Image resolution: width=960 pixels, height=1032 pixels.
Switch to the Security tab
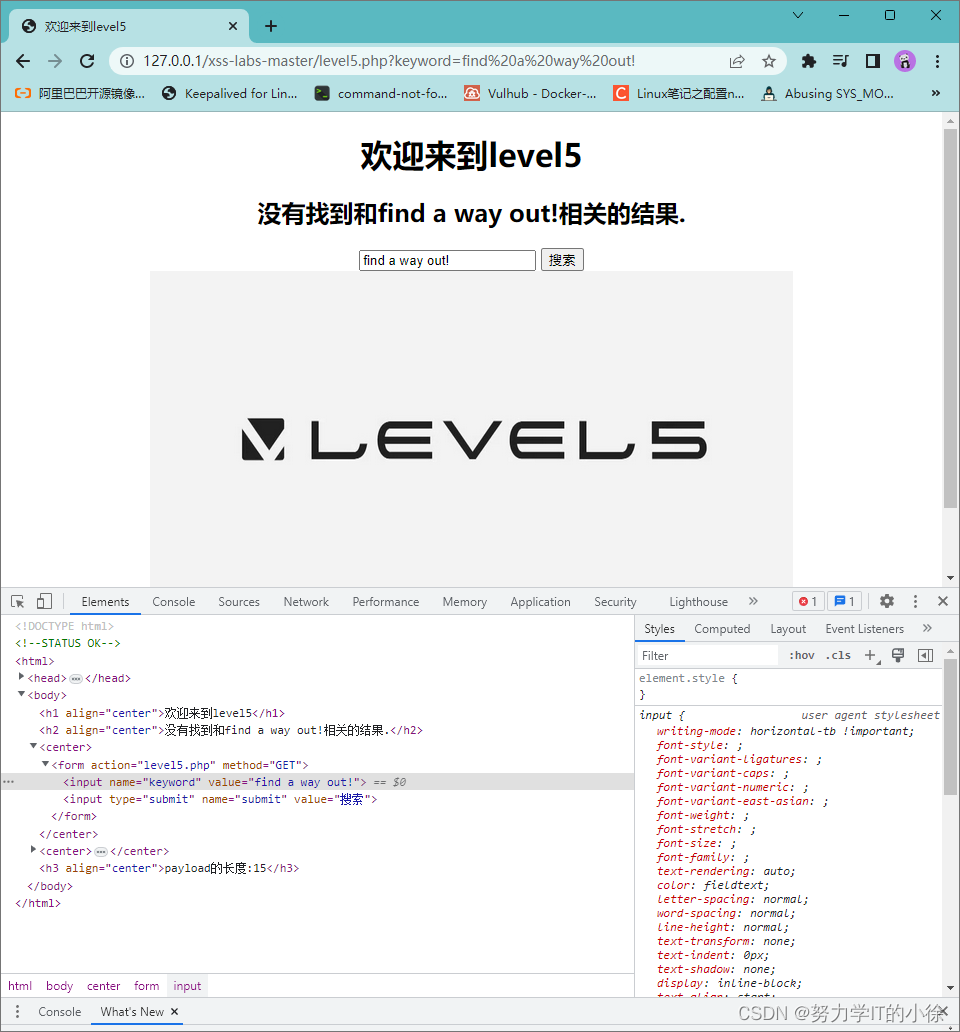pyautogui.click(x=615, y=602)
